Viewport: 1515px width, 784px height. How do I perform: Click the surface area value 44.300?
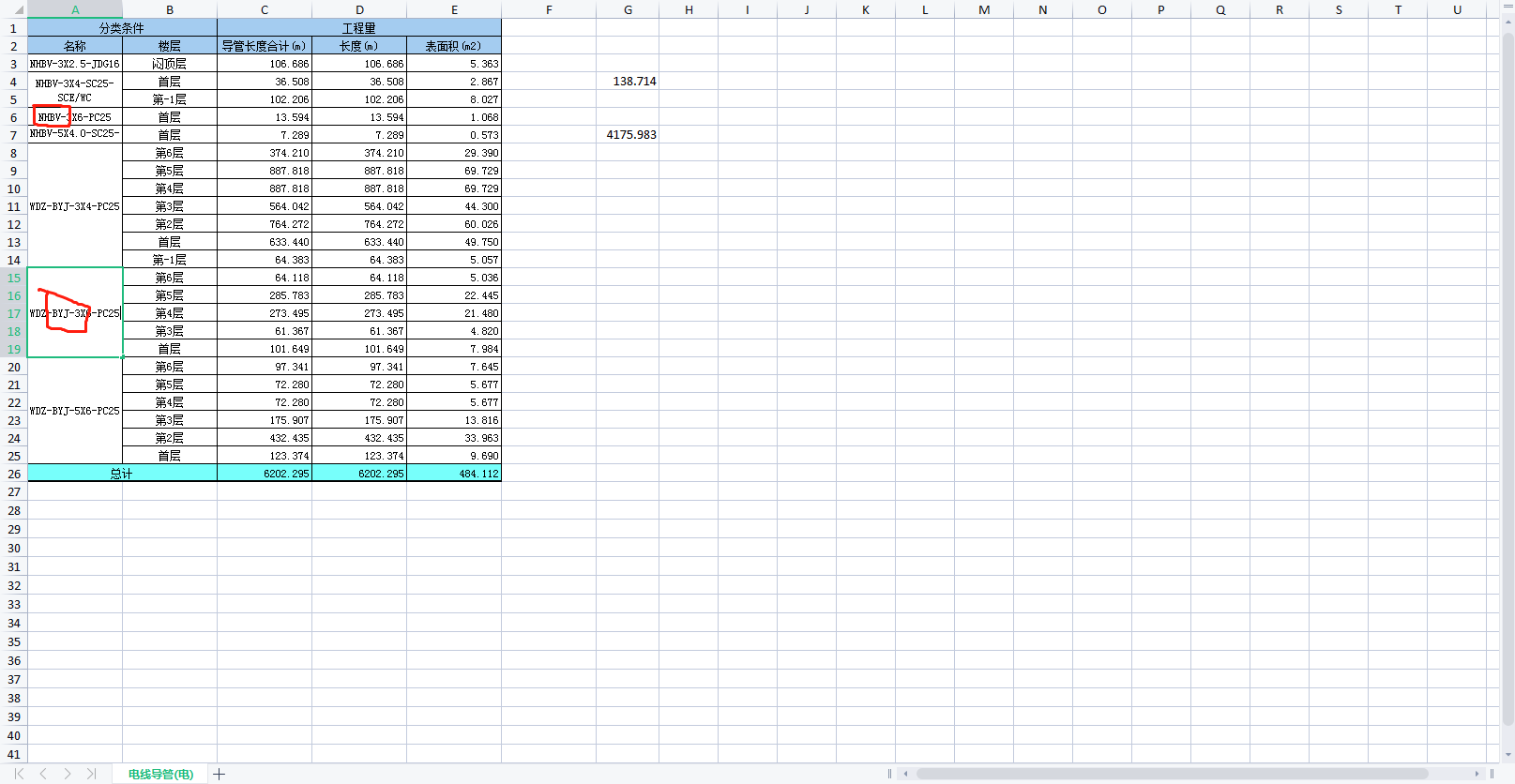454,206
